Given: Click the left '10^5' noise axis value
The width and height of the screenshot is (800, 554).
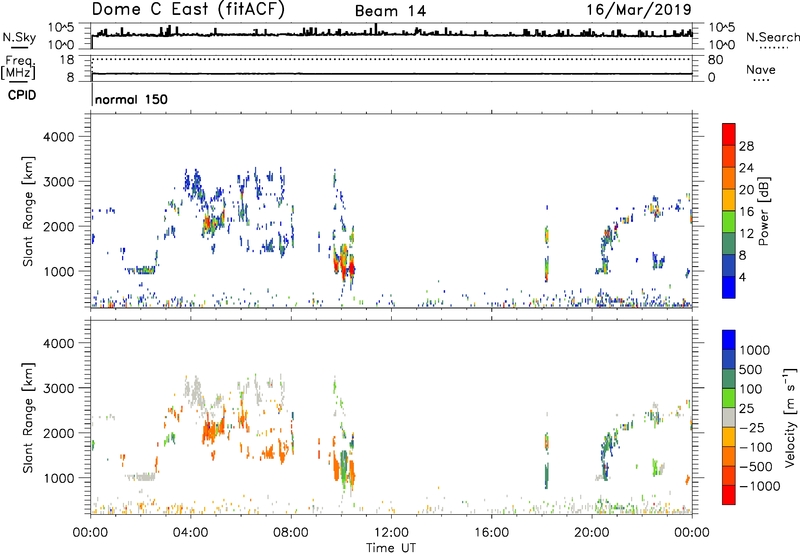Looking at the screenshot, I should [61, 28].
